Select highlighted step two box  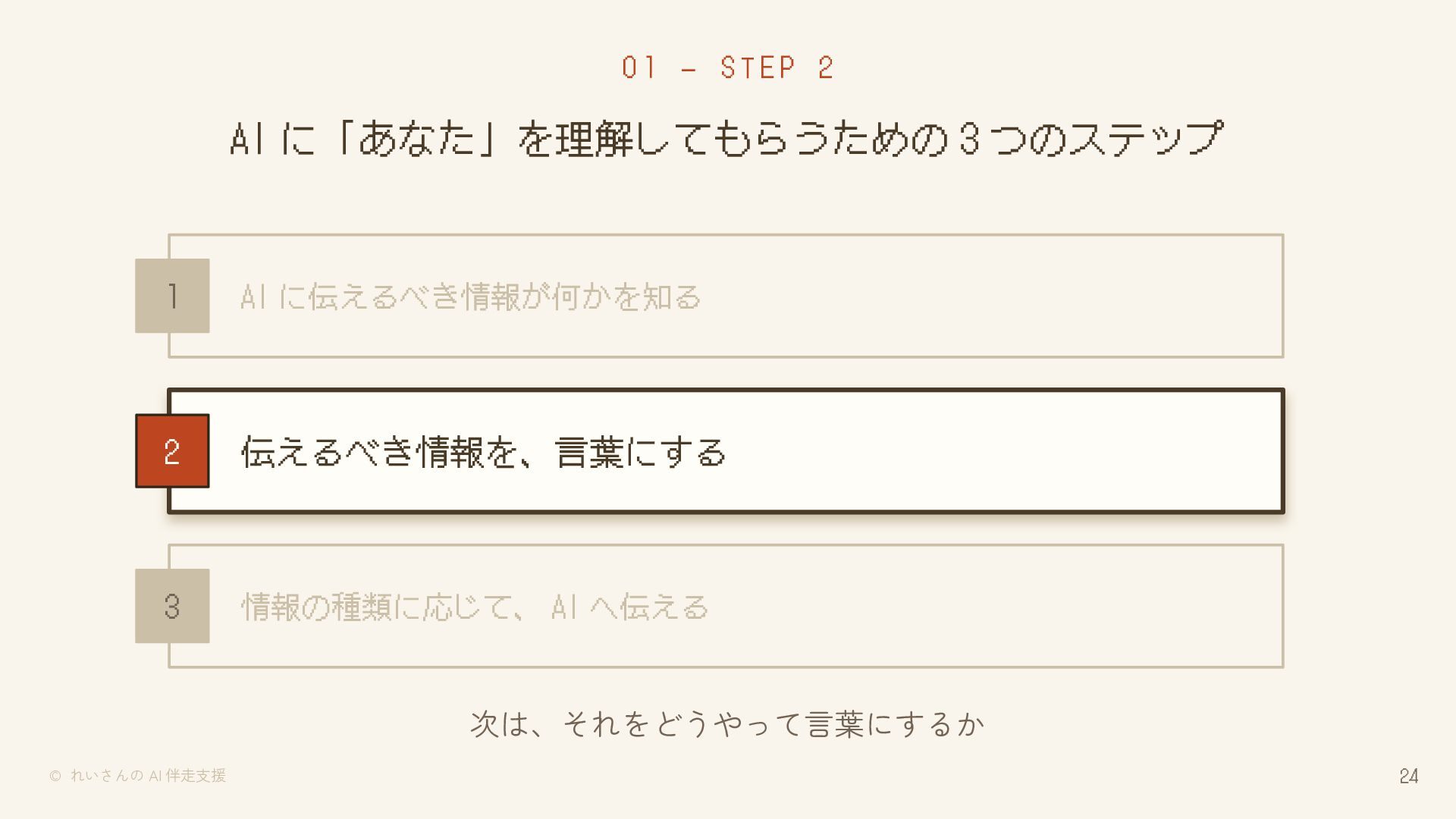click(x=726, y=451)
